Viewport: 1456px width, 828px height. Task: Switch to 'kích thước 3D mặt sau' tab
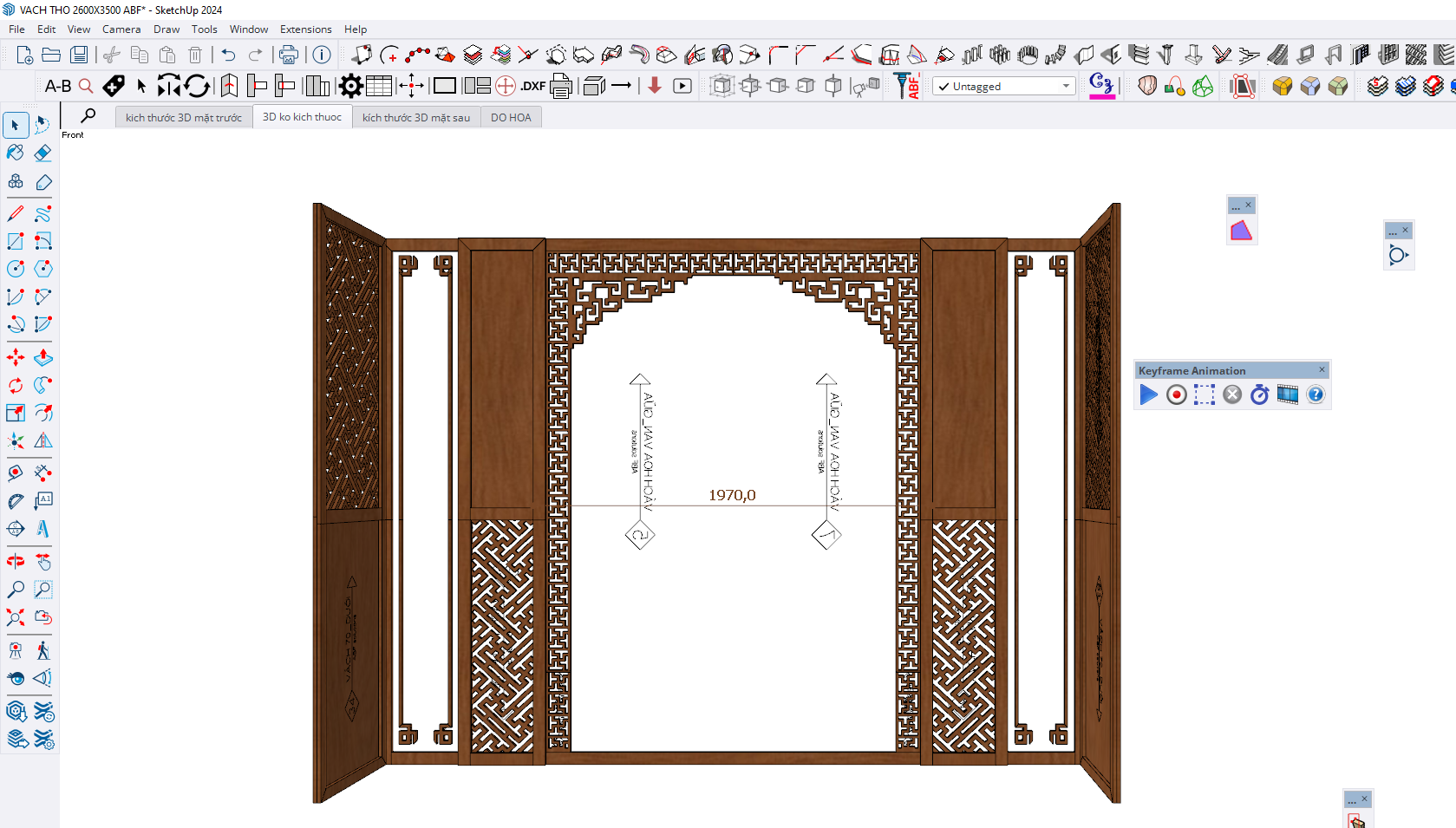(416, 118)
